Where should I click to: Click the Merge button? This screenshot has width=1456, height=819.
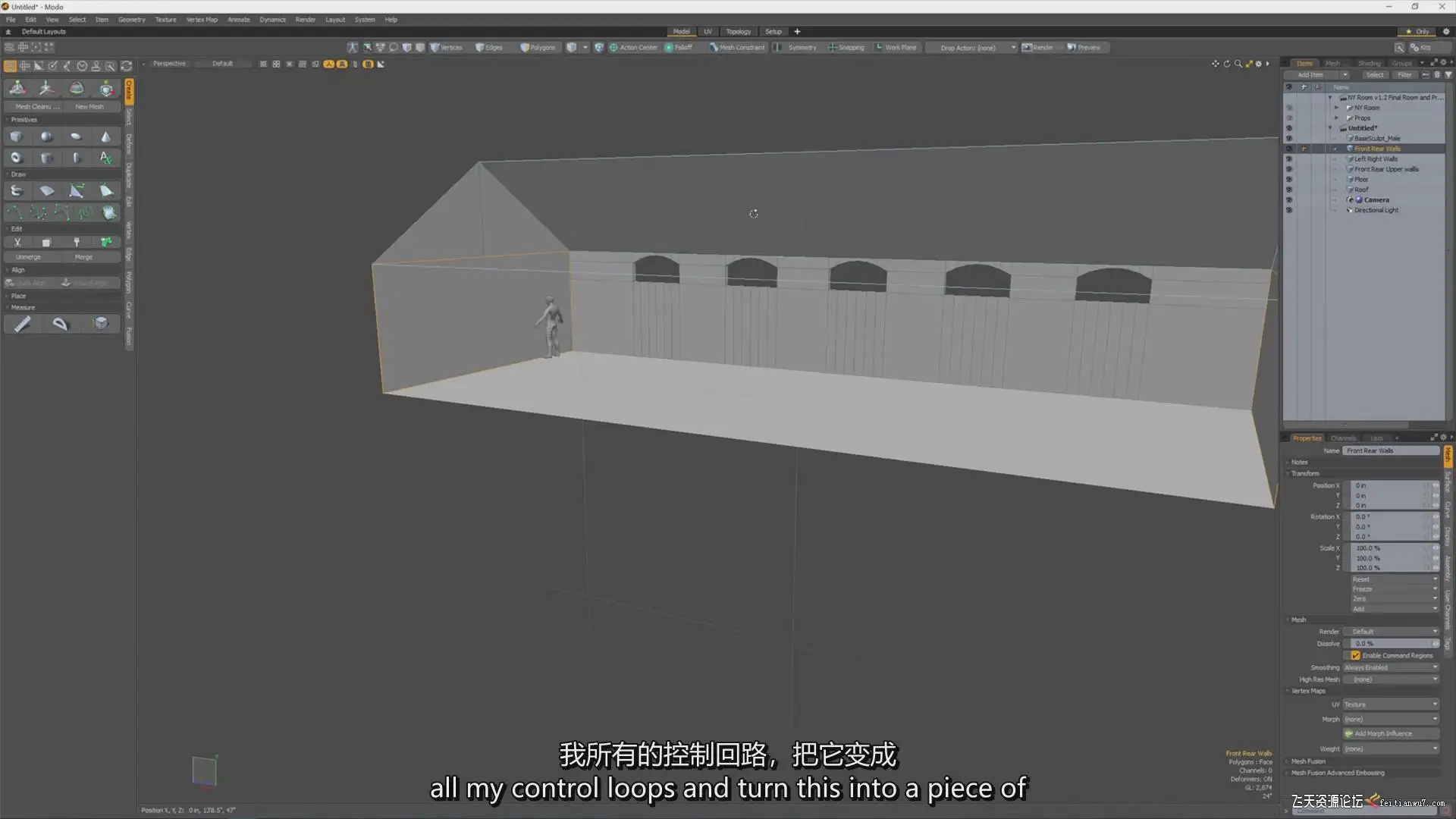pos(83,257)
